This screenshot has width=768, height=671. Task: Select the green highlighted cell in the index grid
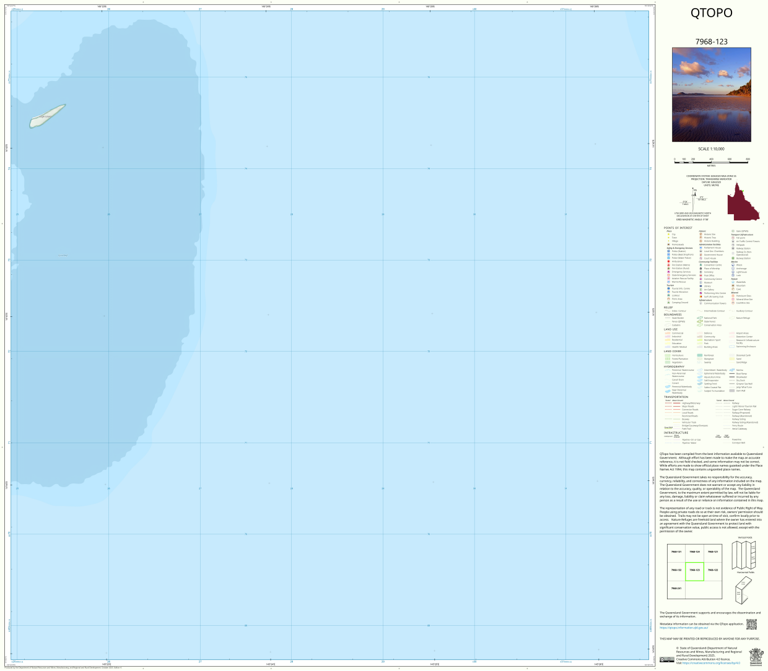695,571
